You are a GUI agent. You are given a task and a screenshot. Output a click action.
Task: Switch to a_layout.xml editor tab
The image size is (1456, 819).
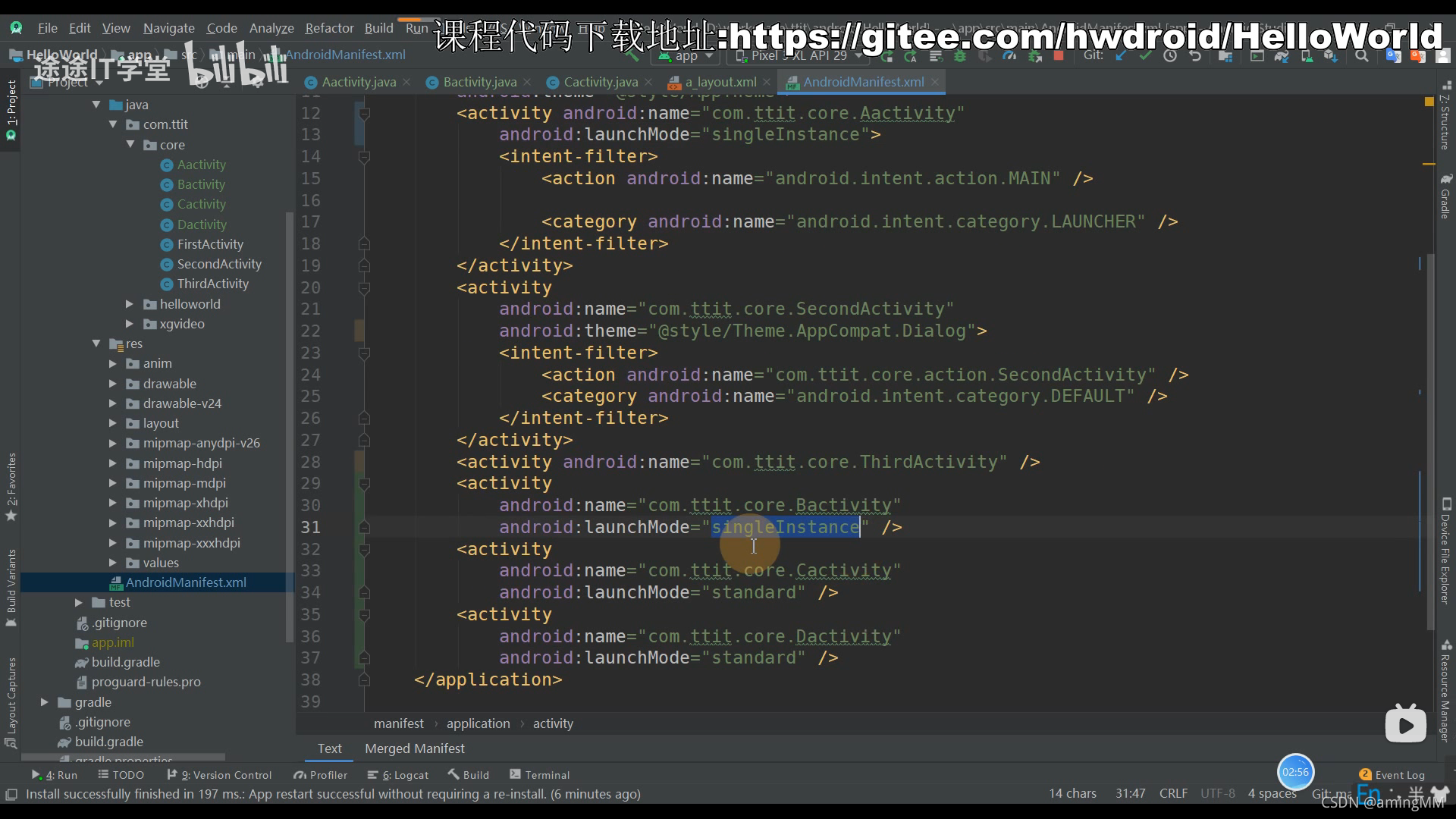(720, 82)
